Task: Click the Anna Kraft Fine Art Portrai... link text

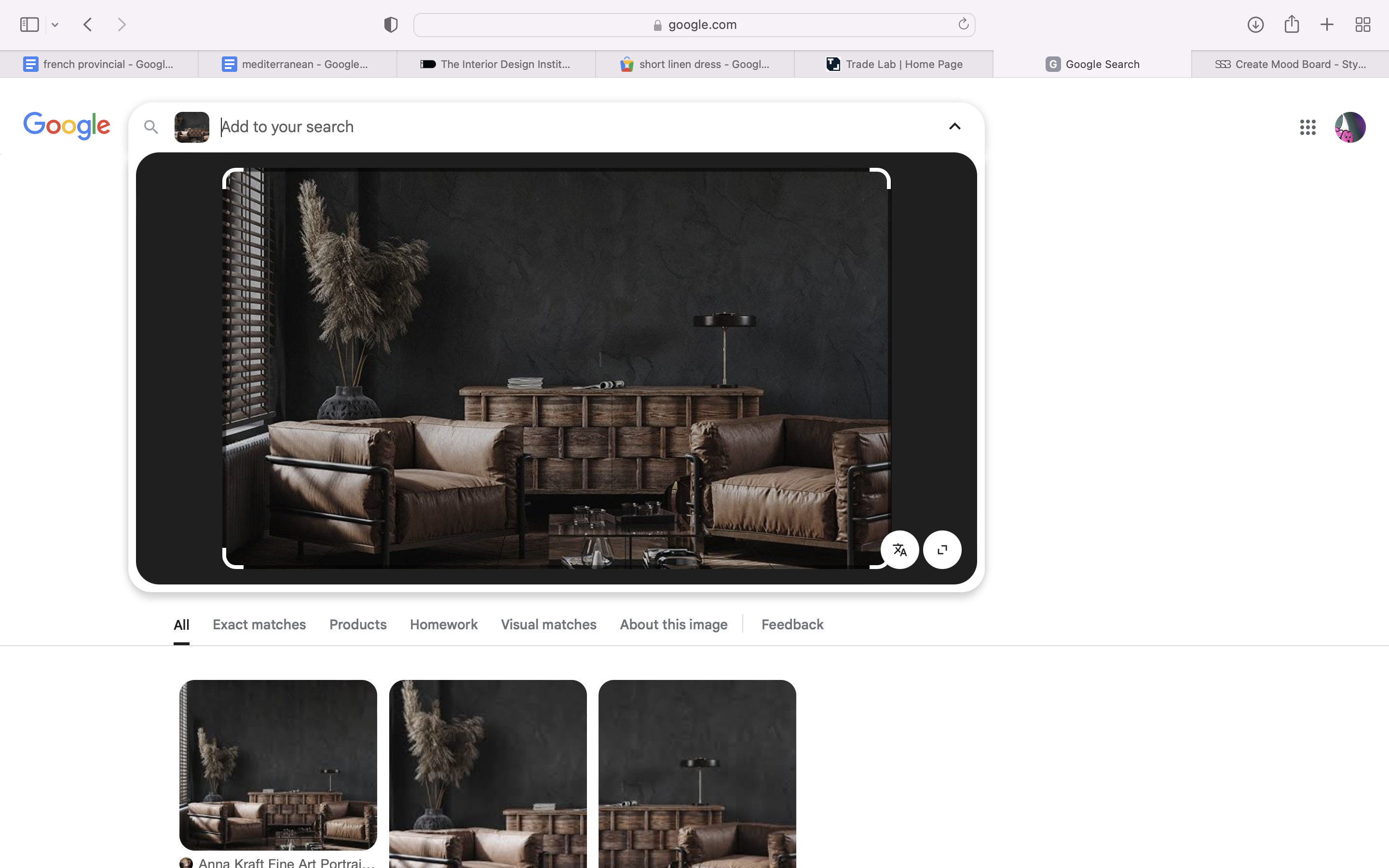Action: 286,862
